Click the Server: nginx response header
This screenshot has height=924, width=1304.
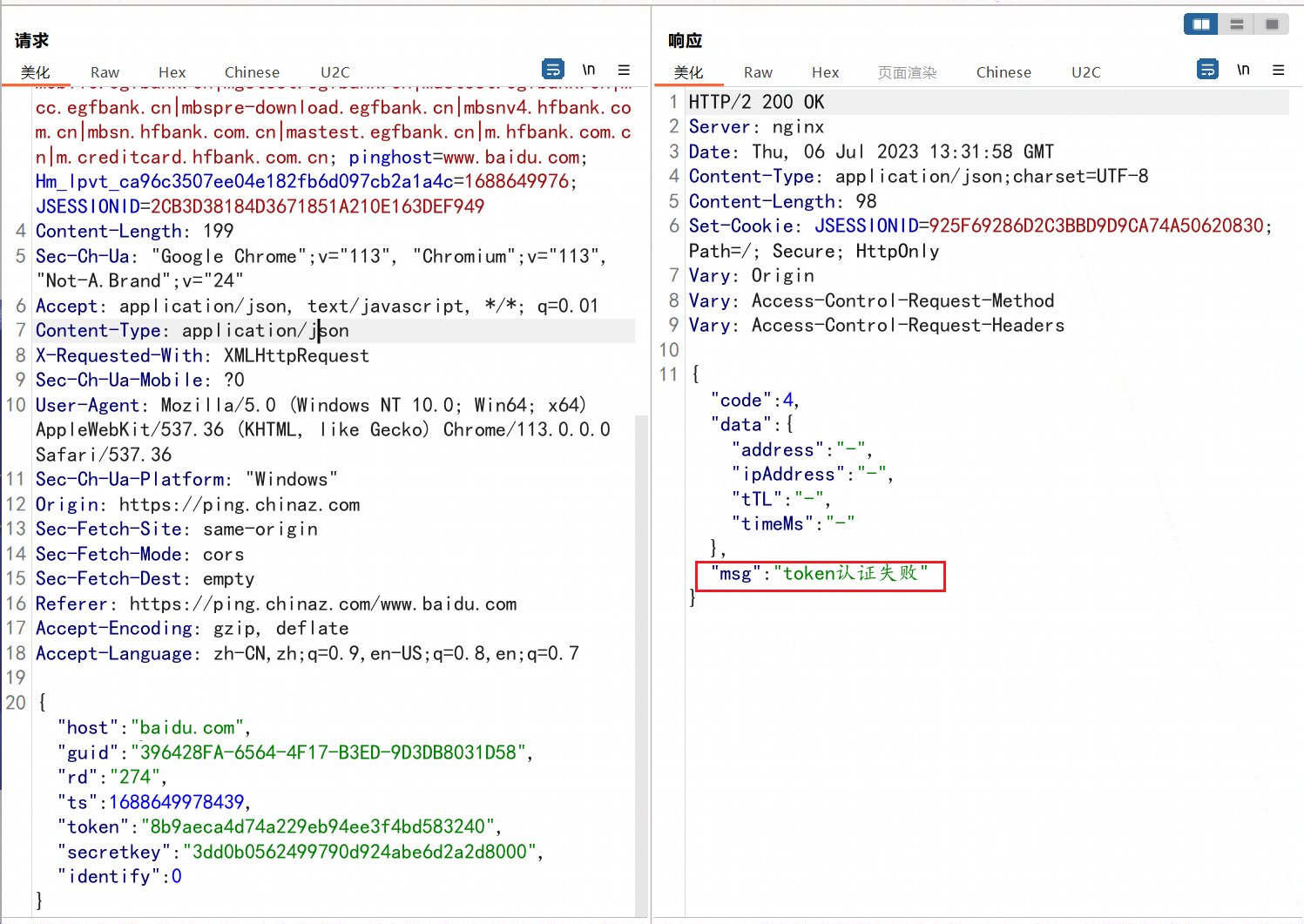[x=756, y=126]
